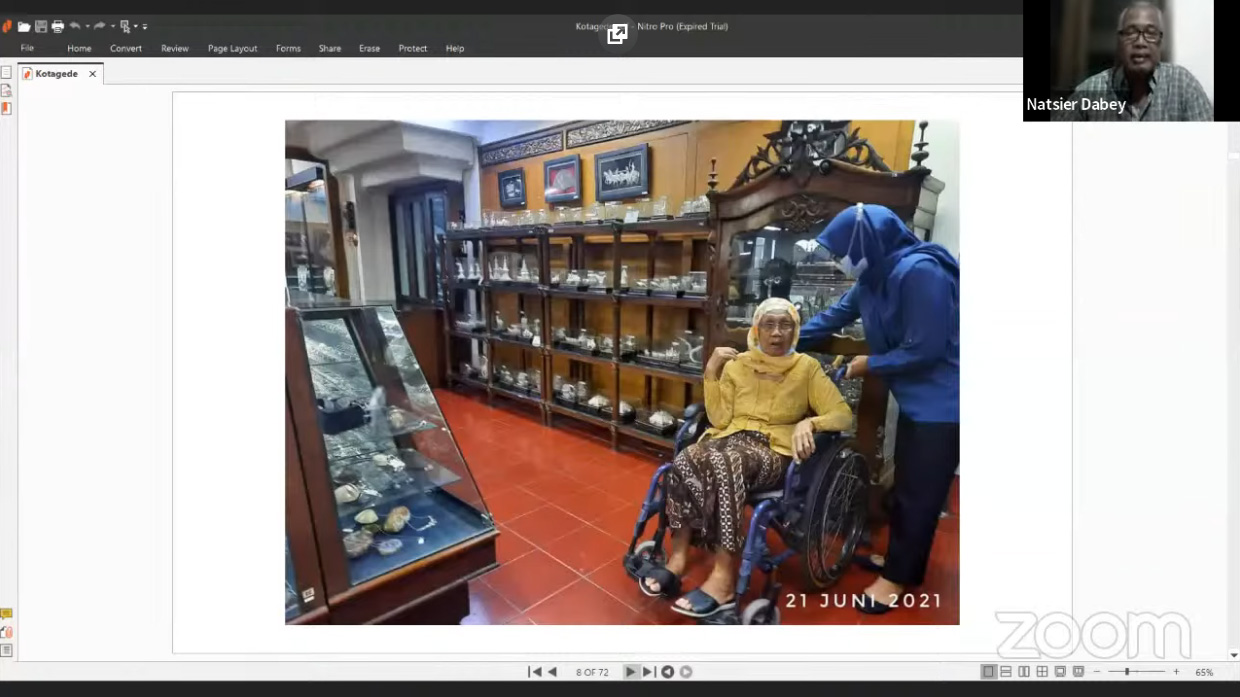Enable facing pages view mode
The width and height of the screenshot is (1240, 697).
coord(1024,672)
